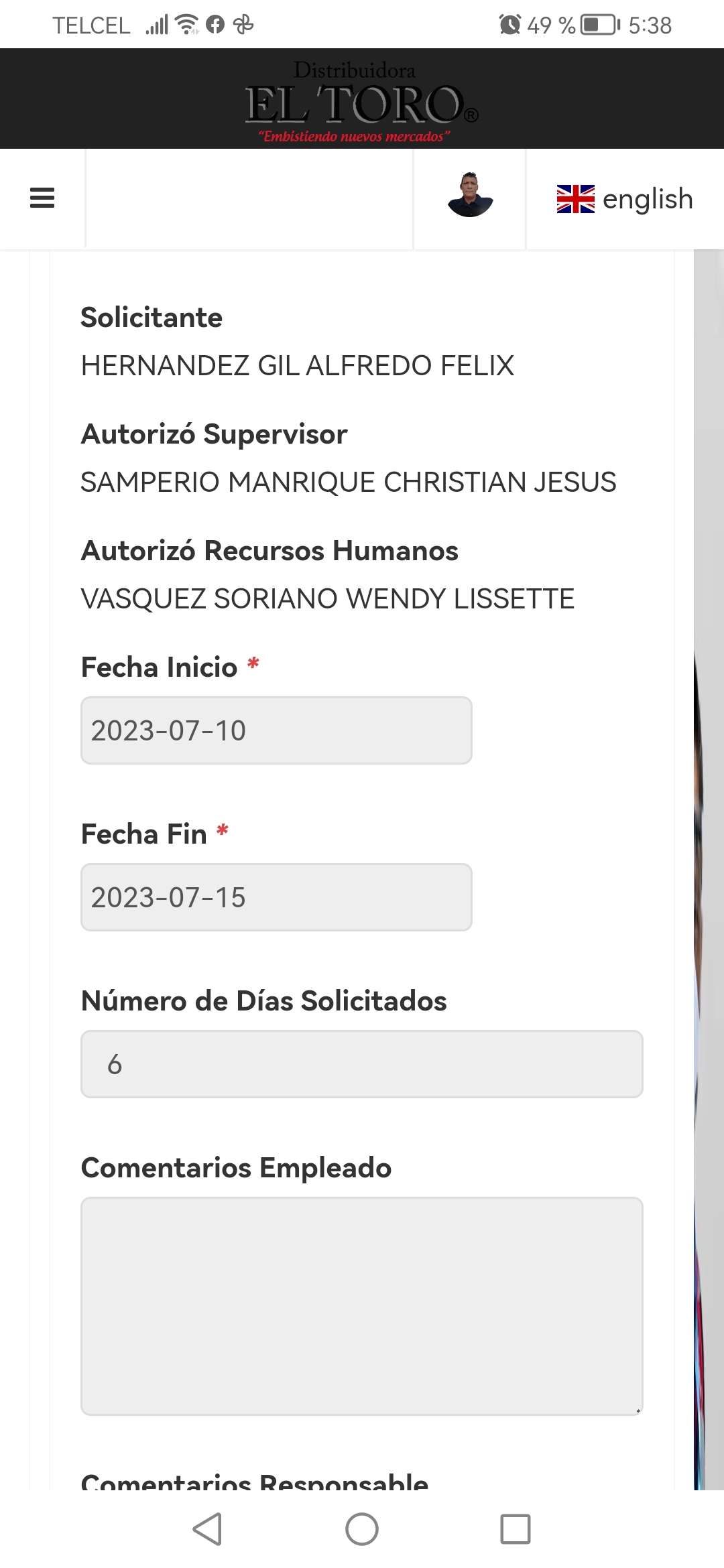Click the UK flag icon
The height and width of the screenshot is (1568, 724).
pos(575,199)
